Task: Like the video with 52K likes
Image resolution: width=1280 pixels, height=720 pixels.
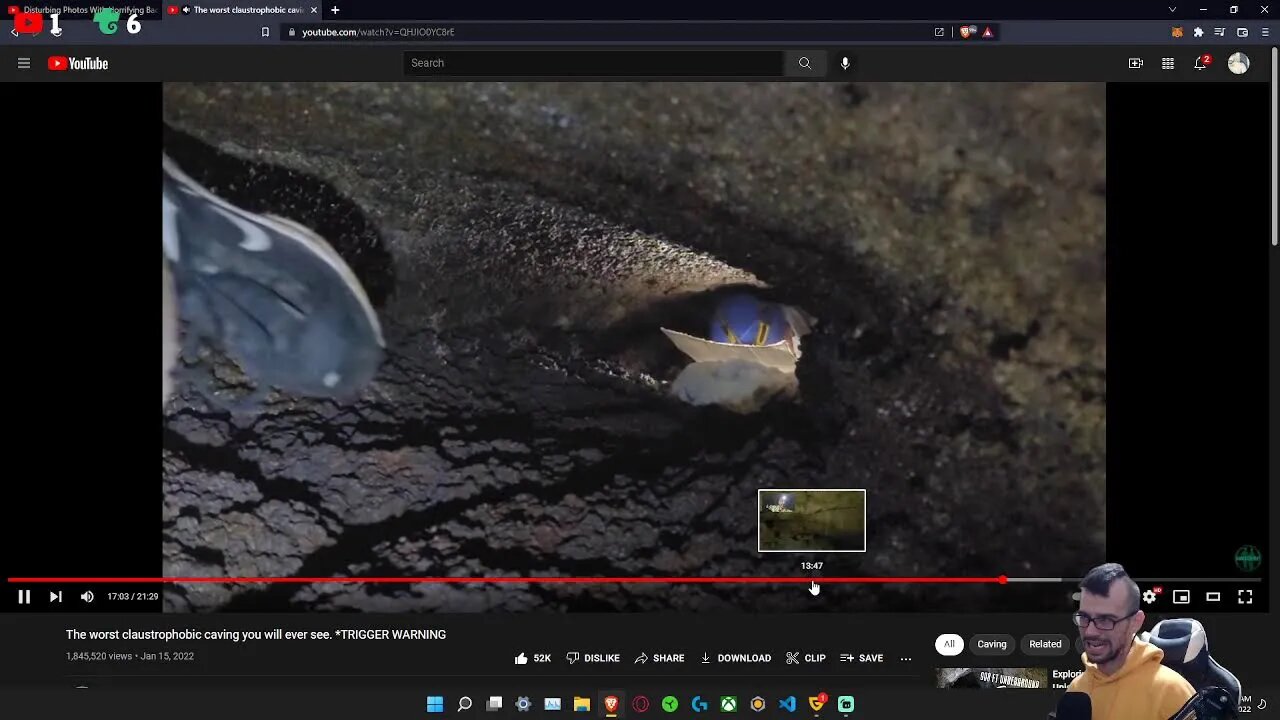Action: 533,658
